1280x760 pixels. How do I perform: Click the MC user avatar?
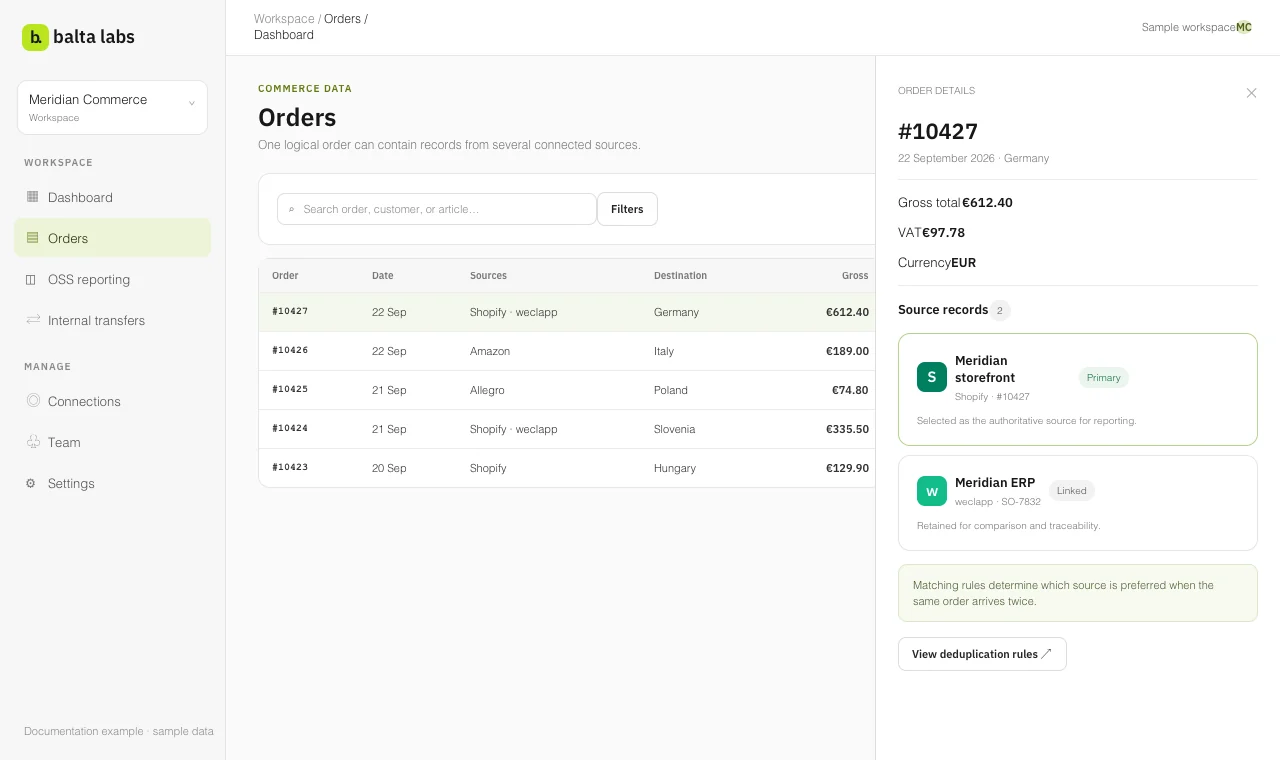1244,27
